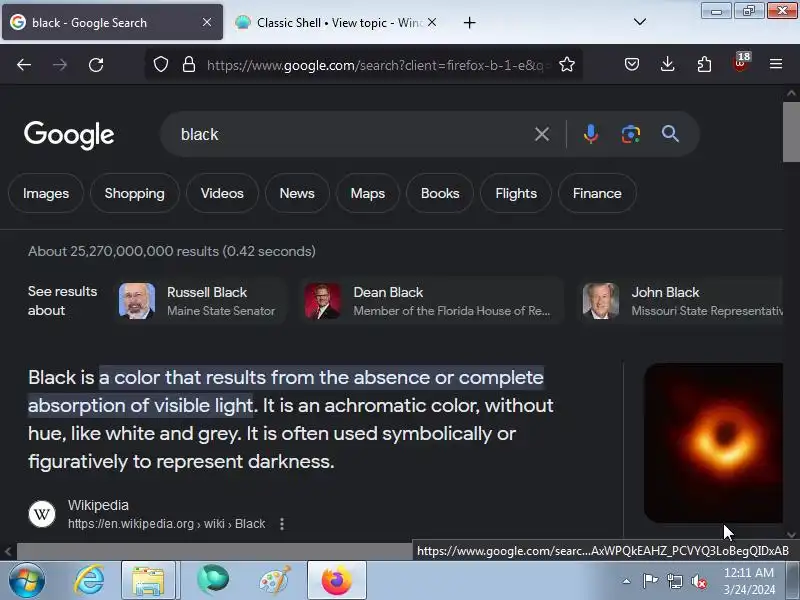The height and width of the screenshot is (600, 800).
Task: Open the Classic Shell icon on the taskbar
Action: coord(212,580)
